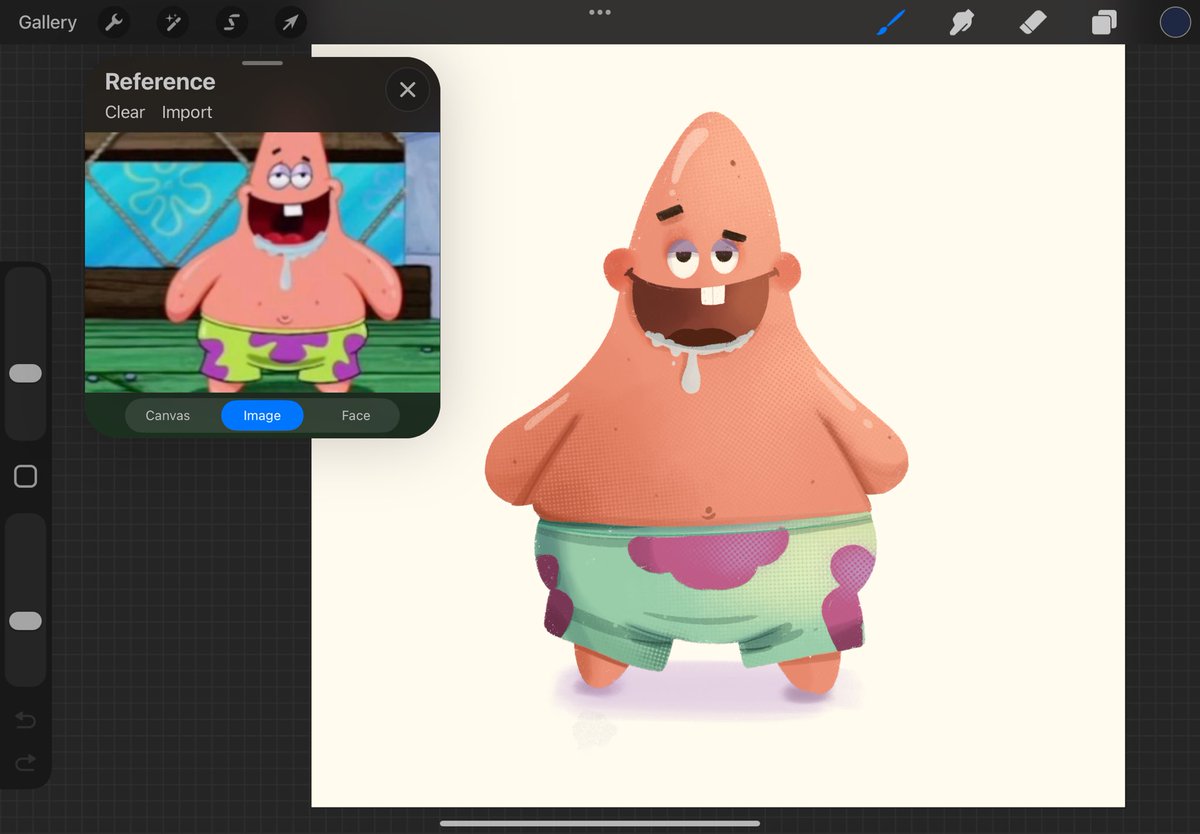Import a new reference image
The height and width of the screenshot is (834, 1200).
(x=187, y=112)
